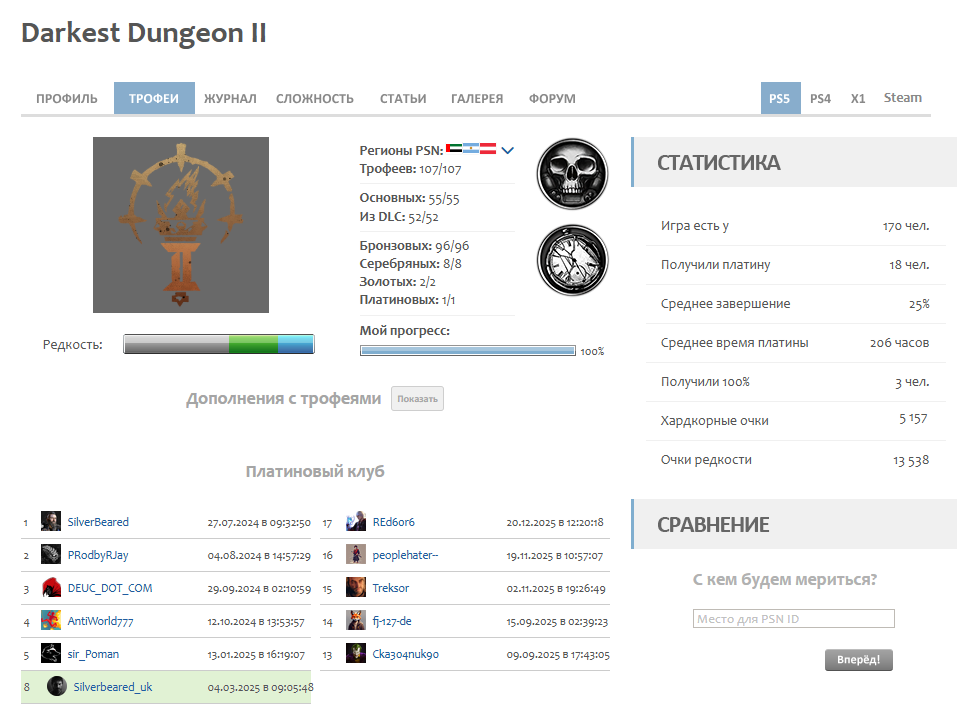The image size is (957, 708).
Task: Switch platform to PS4
Action: click(820, 99)
